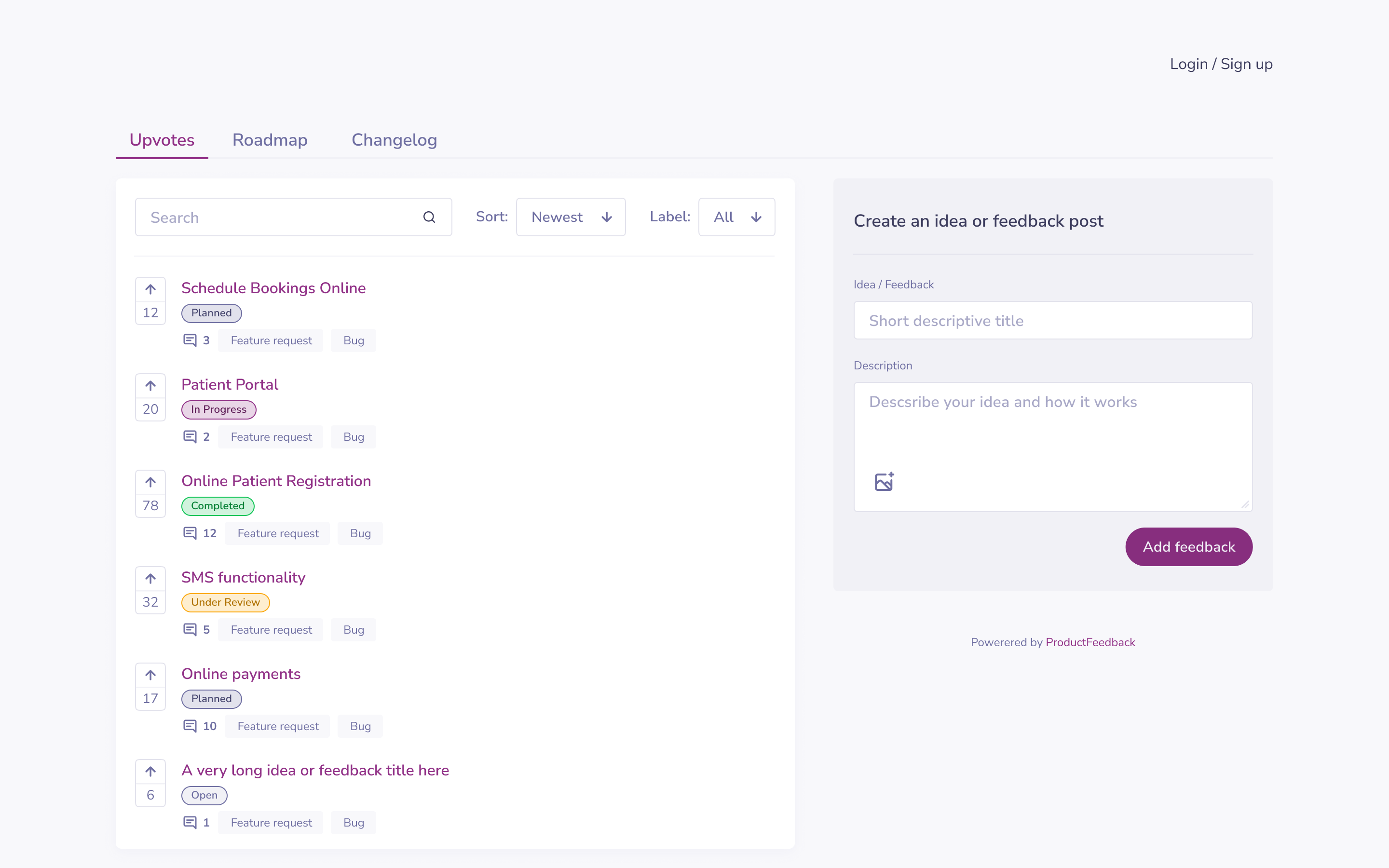The image size is (1389, 868).
Task: Open SMS functionality post
Action: [x=244, y=578]
